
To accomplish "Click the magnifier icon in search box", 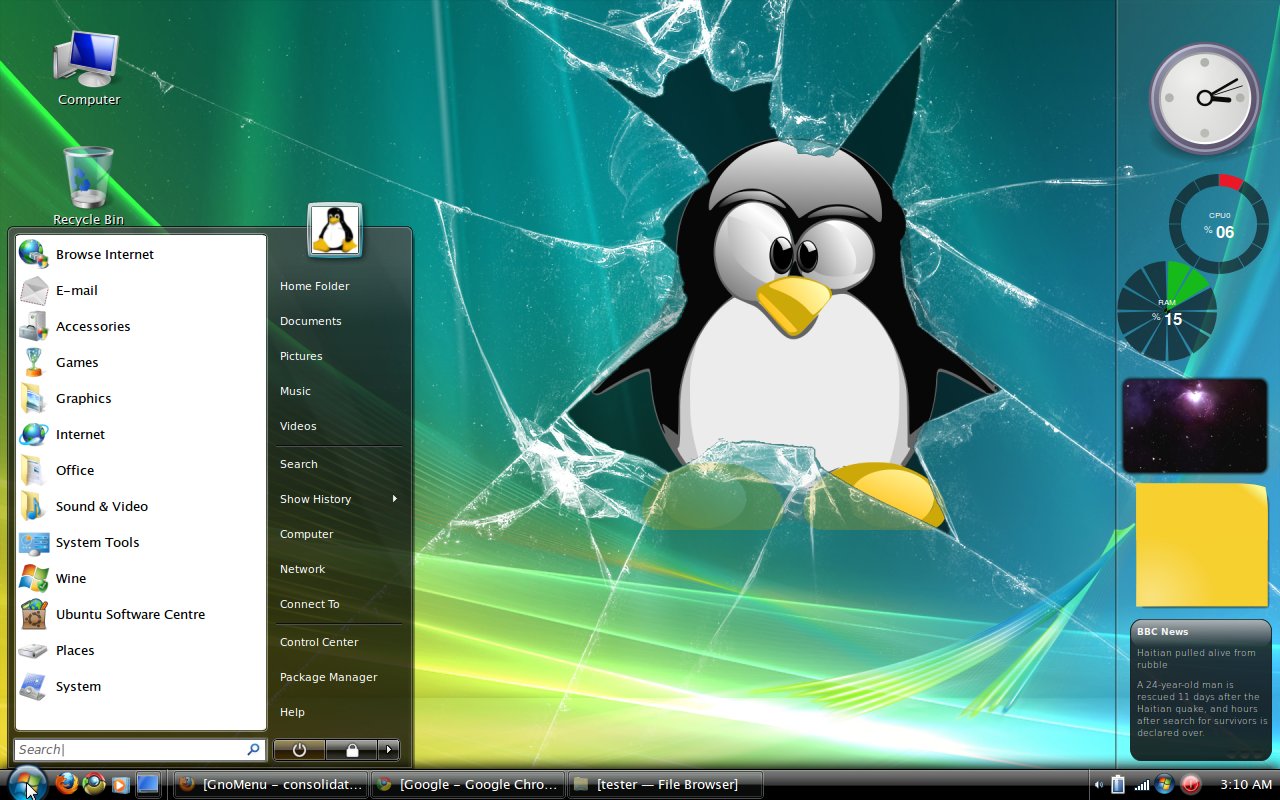I will (253, 749).
